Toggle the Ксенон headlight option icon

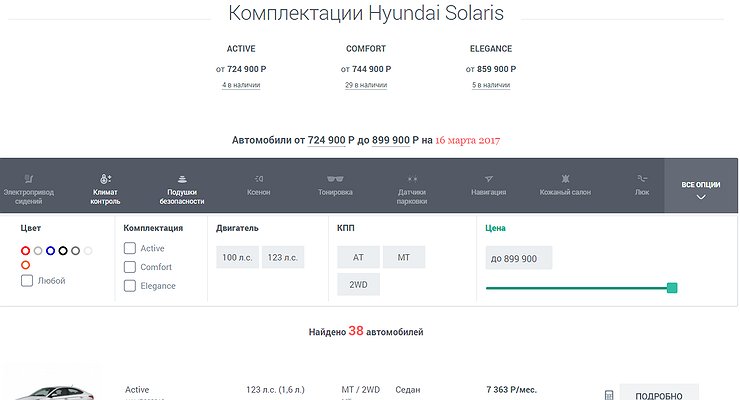click(x=259, y=179)
